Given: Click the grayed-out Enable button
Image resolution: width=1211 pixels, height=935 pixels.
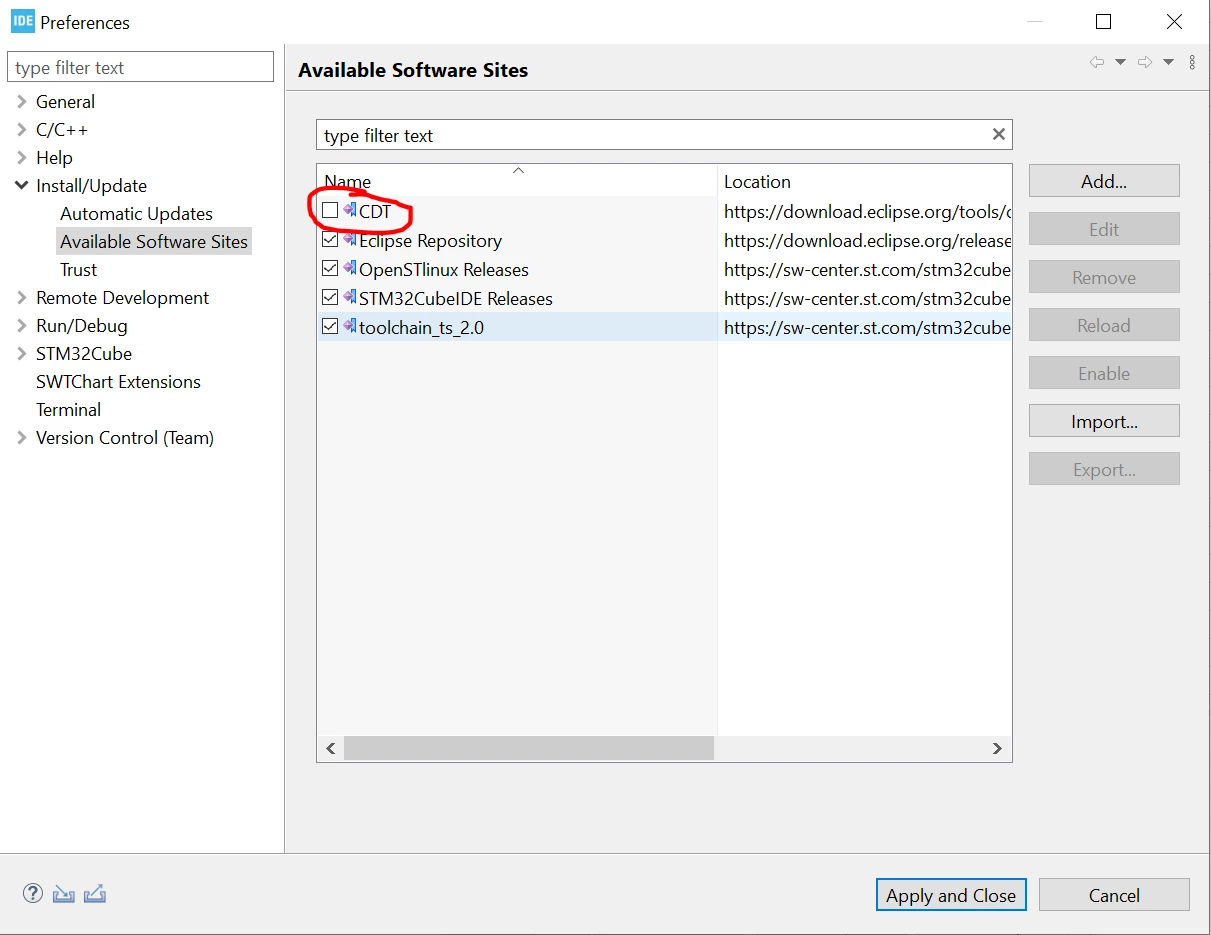Looking at the screenshot, I should [x=1104, y=373].
